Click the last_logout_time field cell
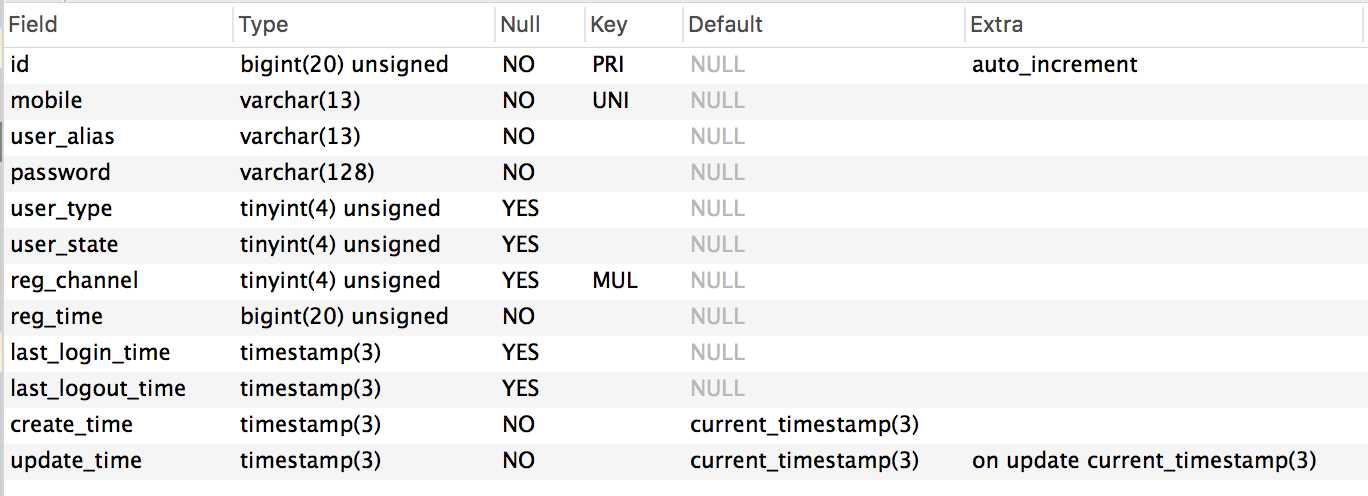Image resolution: width=1368 pixels, height=496 pixels. [x=118, y=388]
